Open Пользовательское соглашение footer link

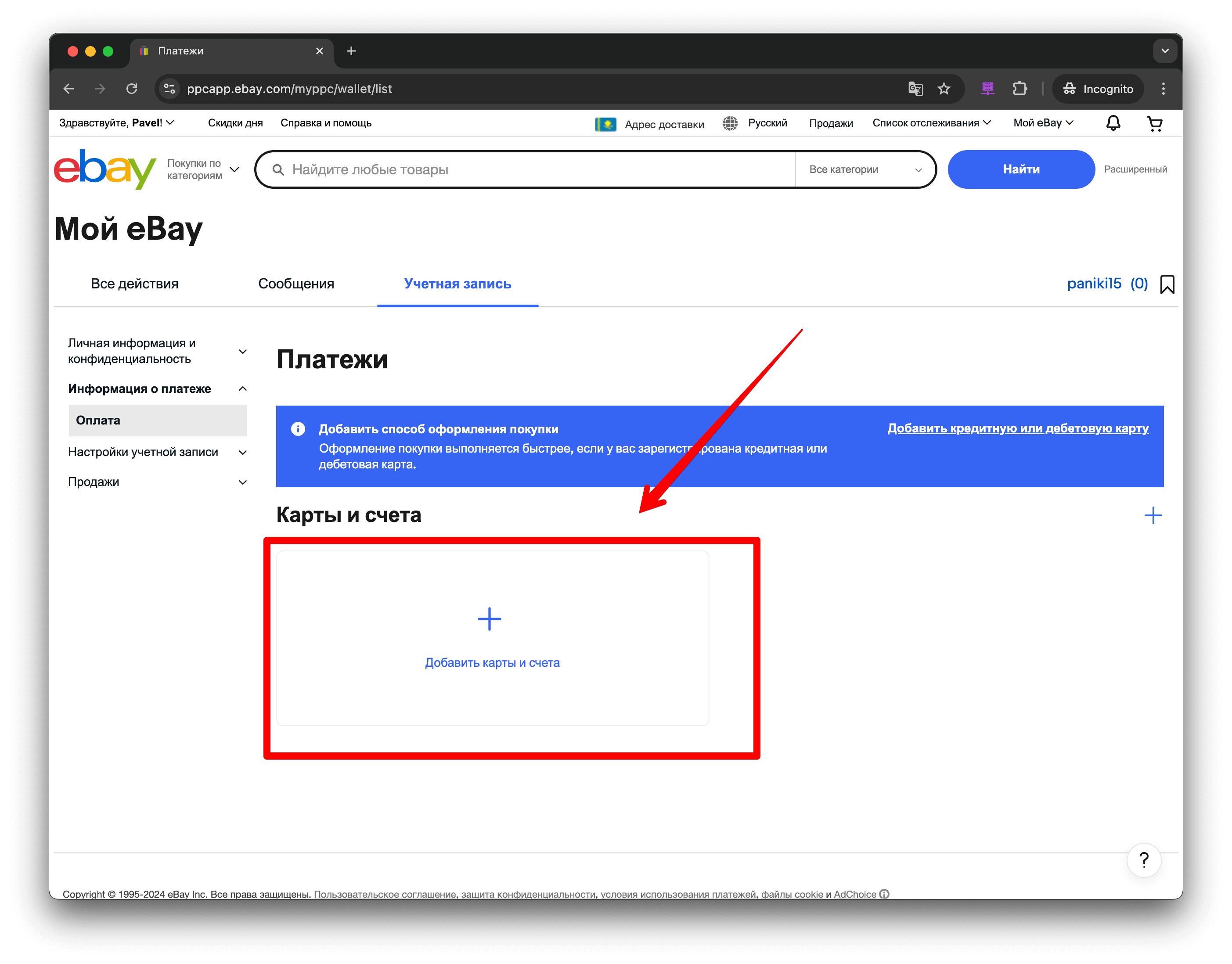pos(385,894)
